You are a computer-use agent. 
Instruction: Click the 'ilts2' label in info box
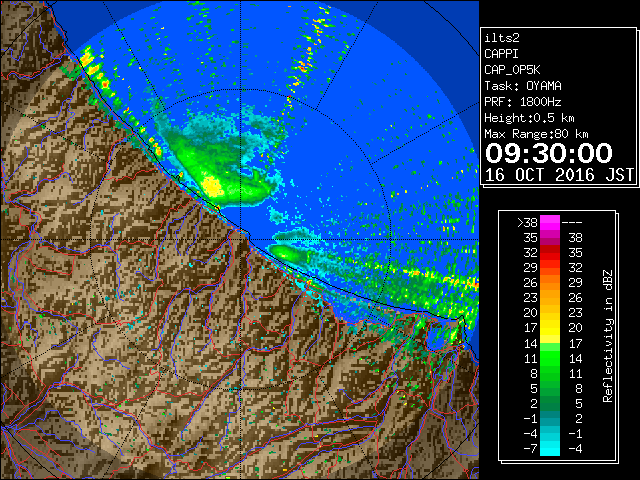[502, 38]
